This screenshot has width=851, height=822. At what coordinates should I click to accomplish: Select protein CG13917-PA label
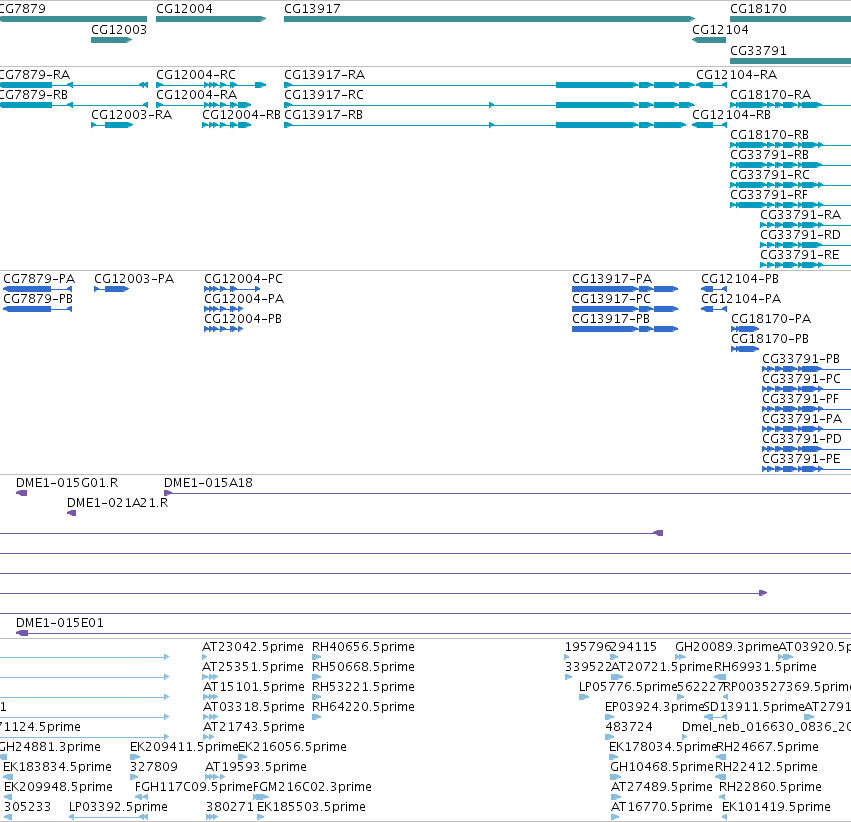click(612, 279)
